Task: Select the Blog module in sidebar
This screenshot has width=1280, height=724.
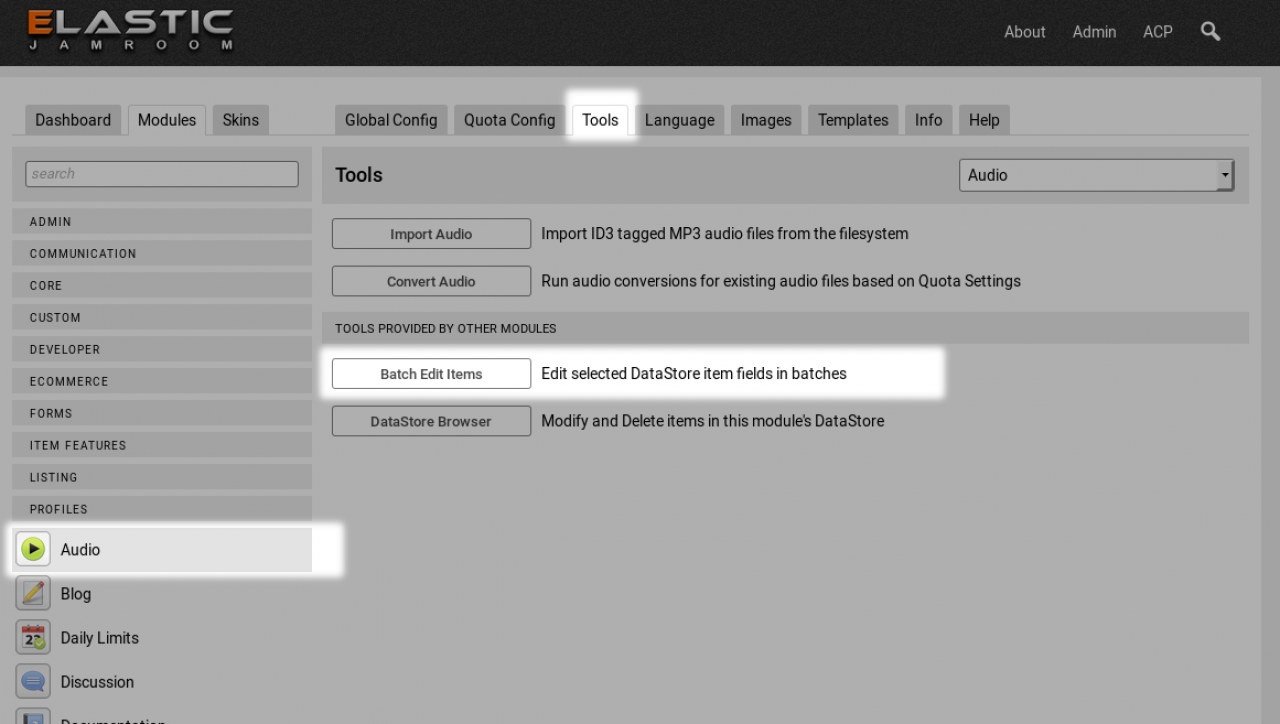Action: click(x=162, y=593)
